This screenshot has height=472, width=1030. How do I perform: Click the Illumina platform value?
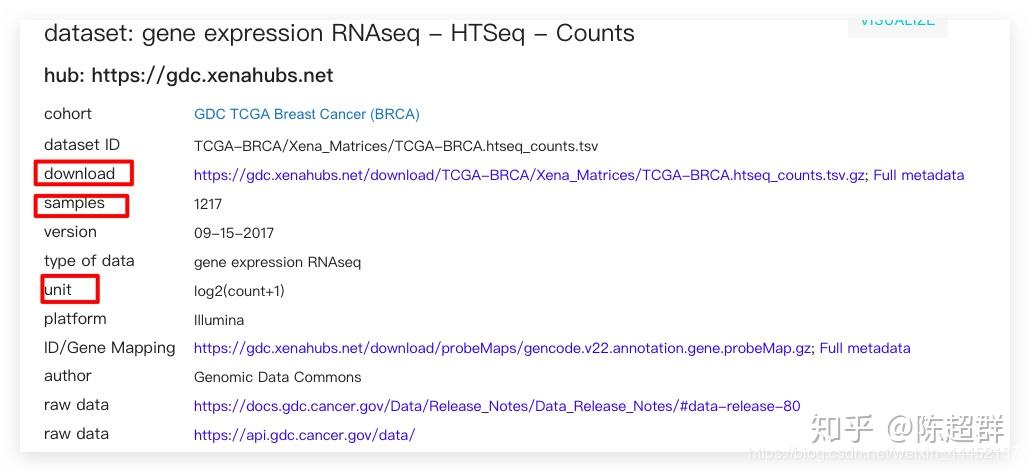(219, 320)
